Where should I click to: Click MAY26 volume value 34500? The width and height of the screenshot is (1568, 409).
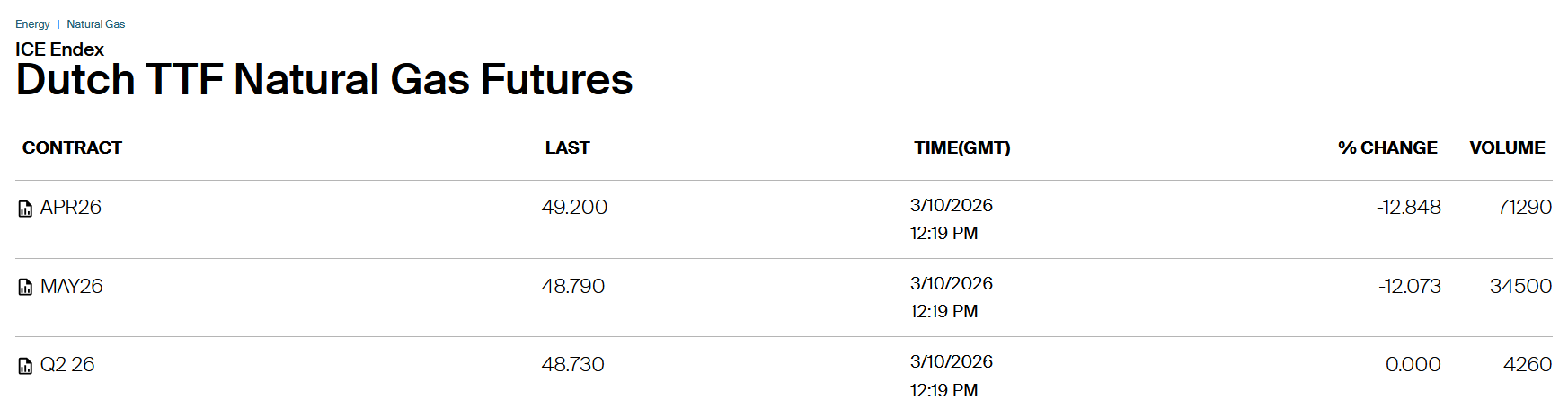(1520, 287)
